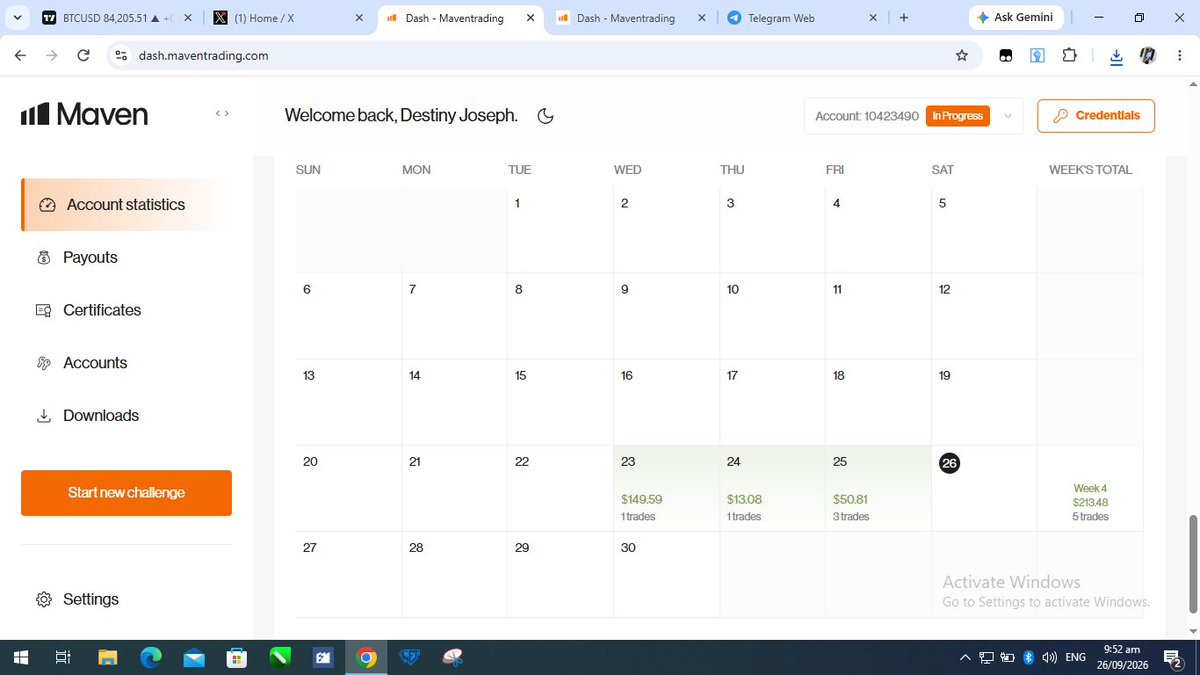The width and height of the screenshot is (1200, 675).
Task: Click the volume speaker icon in tray
Action: [1050, 658]
